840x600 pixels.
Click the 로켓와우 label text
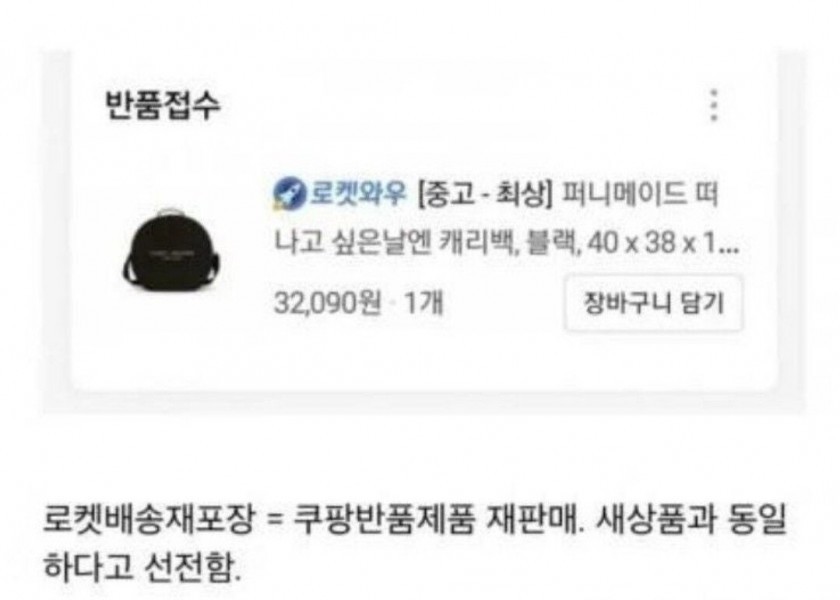point(358,193)
